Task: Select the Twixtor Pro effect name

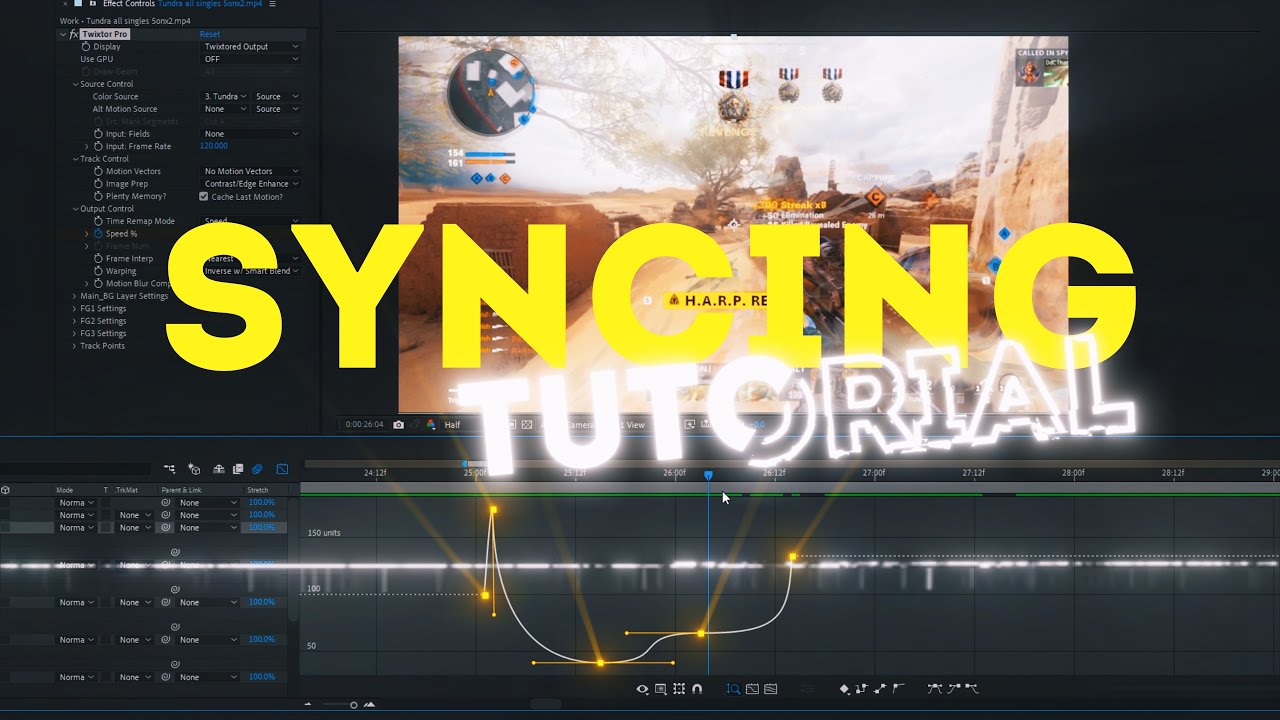Action: (x=104, y=34)
